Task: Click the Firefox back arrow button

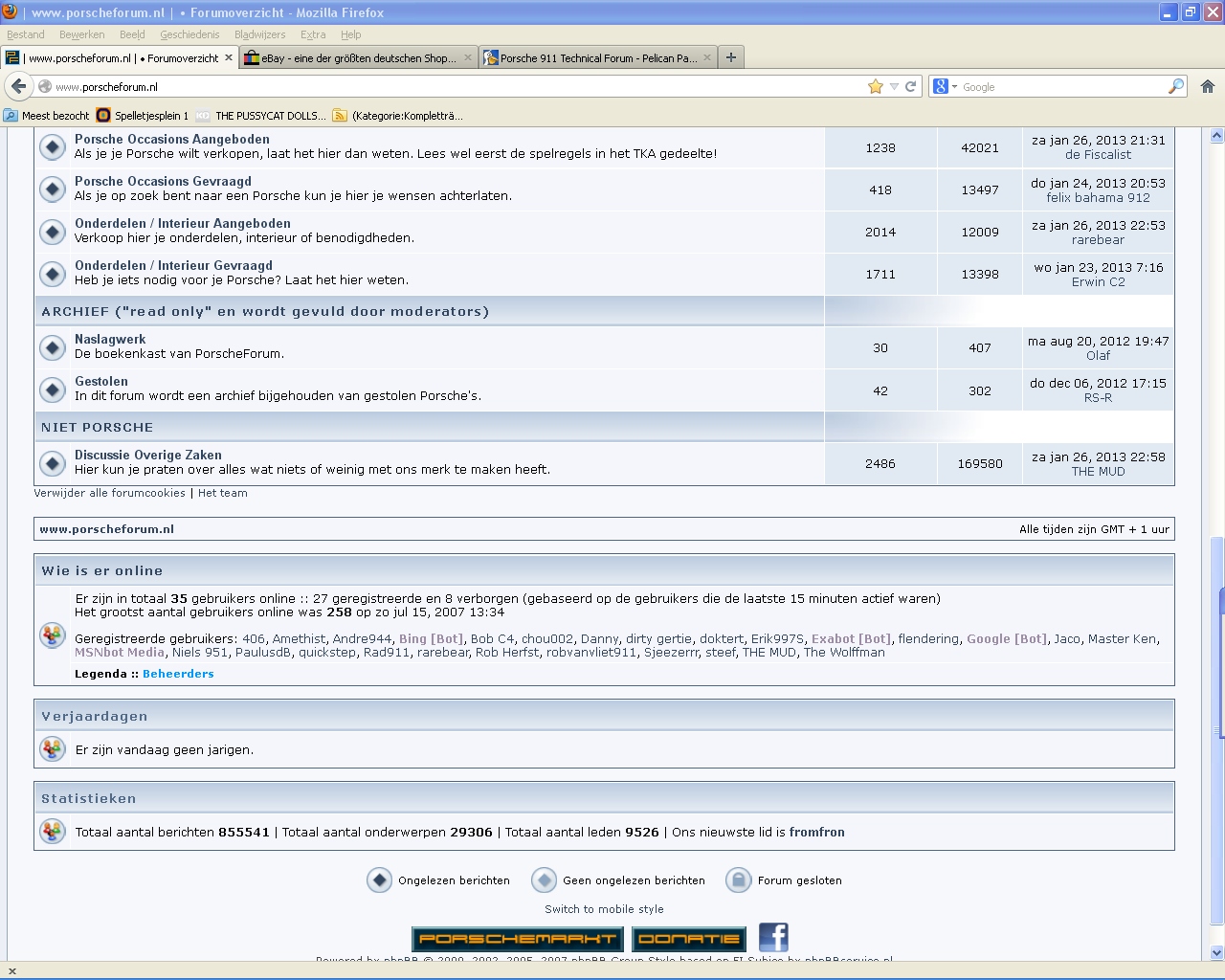Action: point(18,86)
